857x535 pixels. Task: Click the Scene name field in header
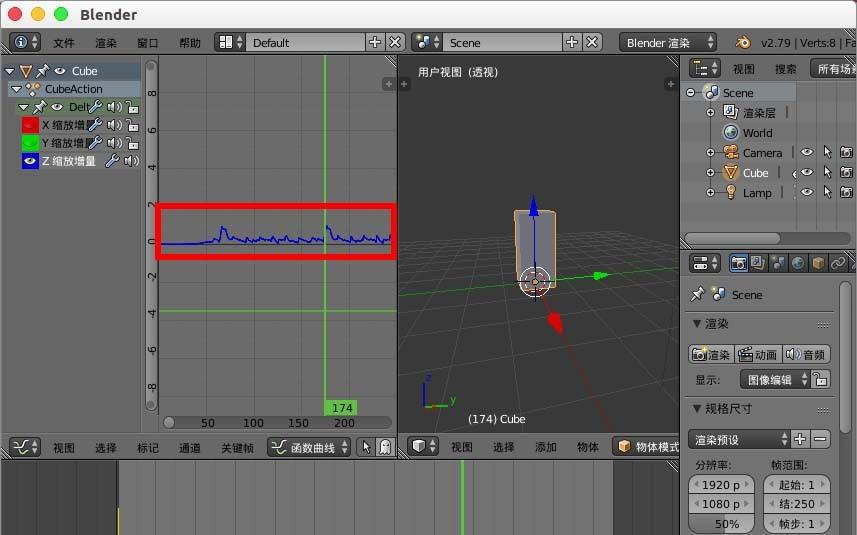pyautogui.click(x=502, y=42)
